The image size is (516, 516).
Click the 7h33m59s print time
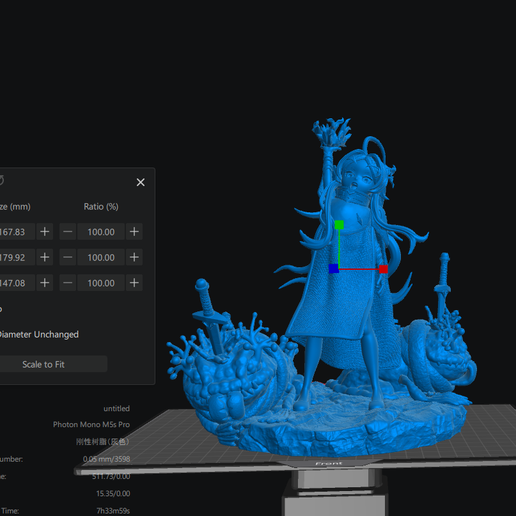point(113,511)
